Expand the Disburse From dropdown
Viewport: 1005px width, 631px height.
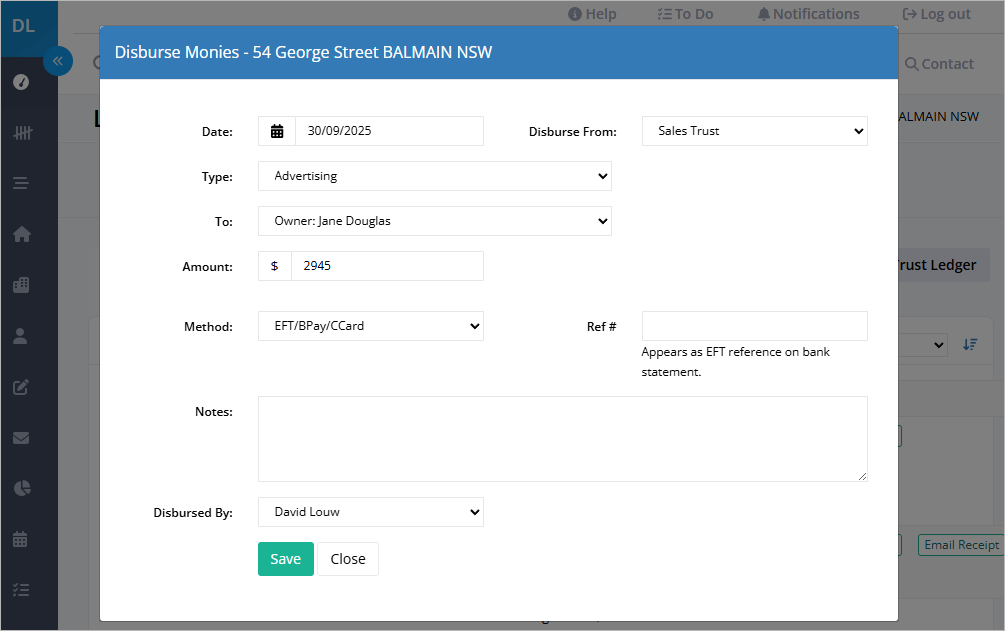tap(754, 131)
